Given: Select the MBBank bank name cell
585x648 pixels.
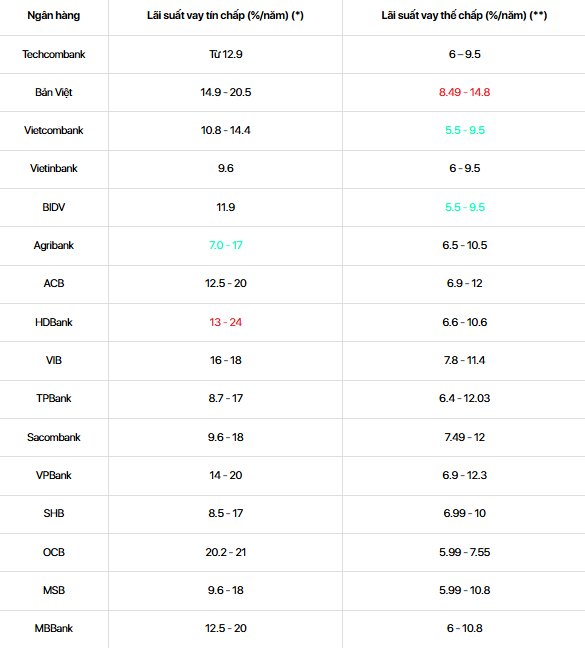Looking at the screenshot, I should 54,628.
